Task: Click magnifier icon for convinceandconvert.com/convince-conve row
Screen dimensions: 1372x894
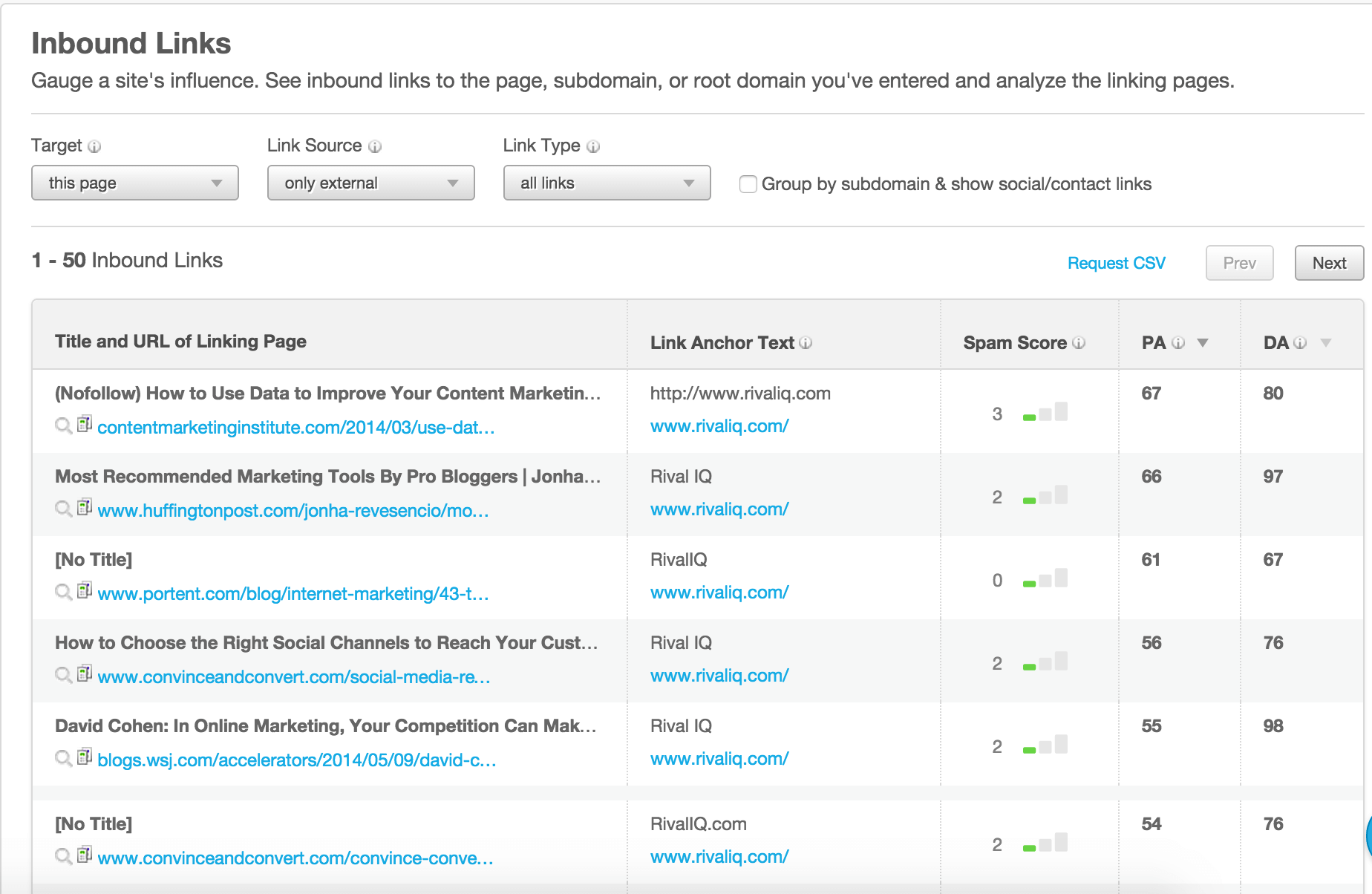Action: coord(64,856)
